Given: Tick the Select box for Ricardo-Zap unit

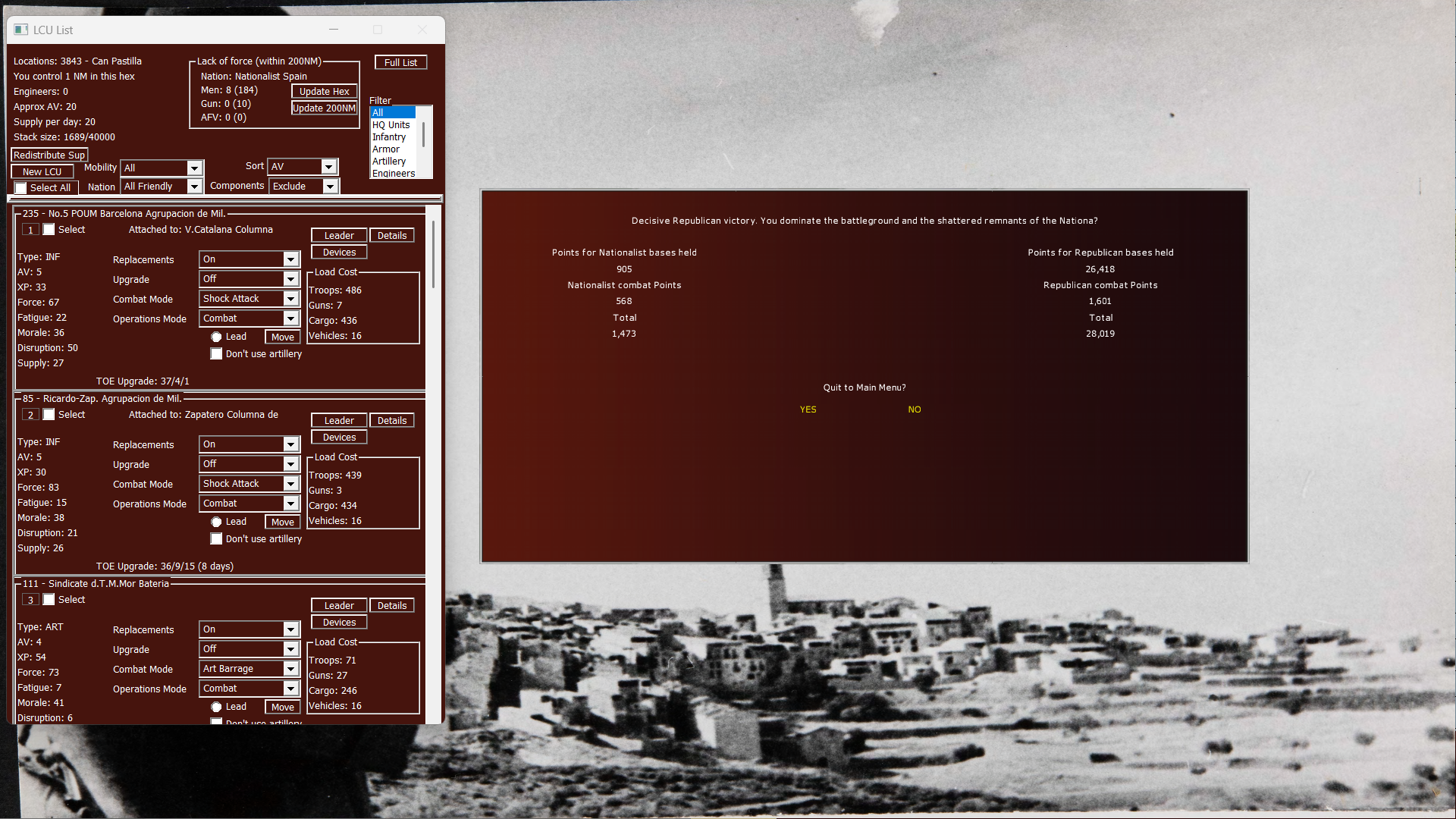Looking at the screenshot, I should click(x=49, y=414).
